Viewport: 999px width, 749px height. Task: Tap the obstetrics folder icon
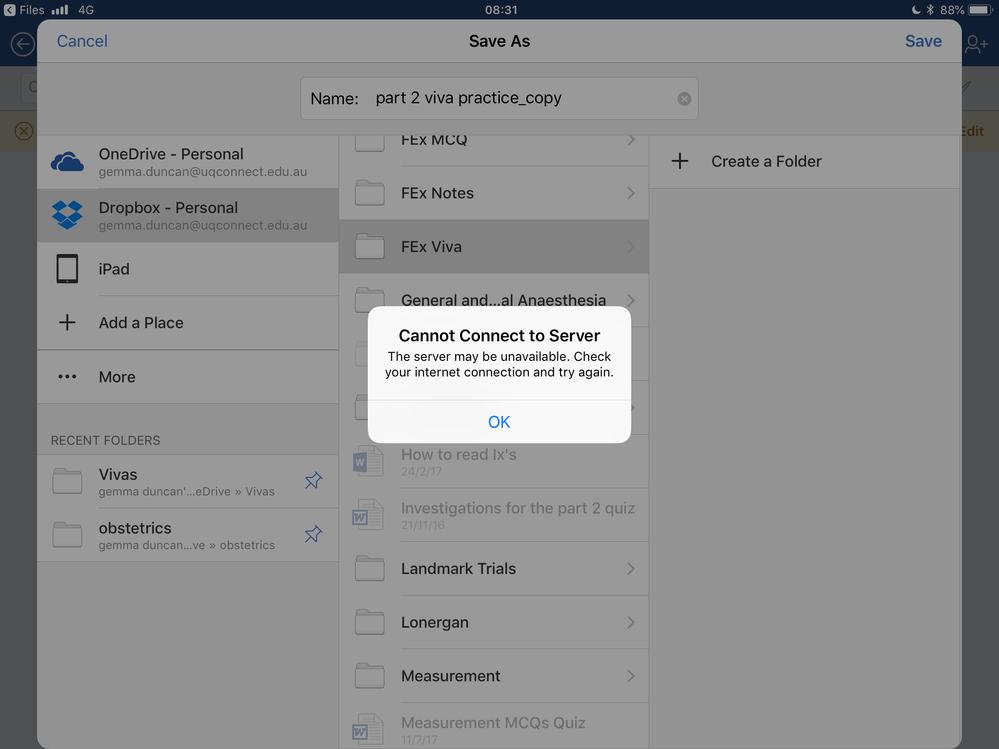tap(67, 534)
